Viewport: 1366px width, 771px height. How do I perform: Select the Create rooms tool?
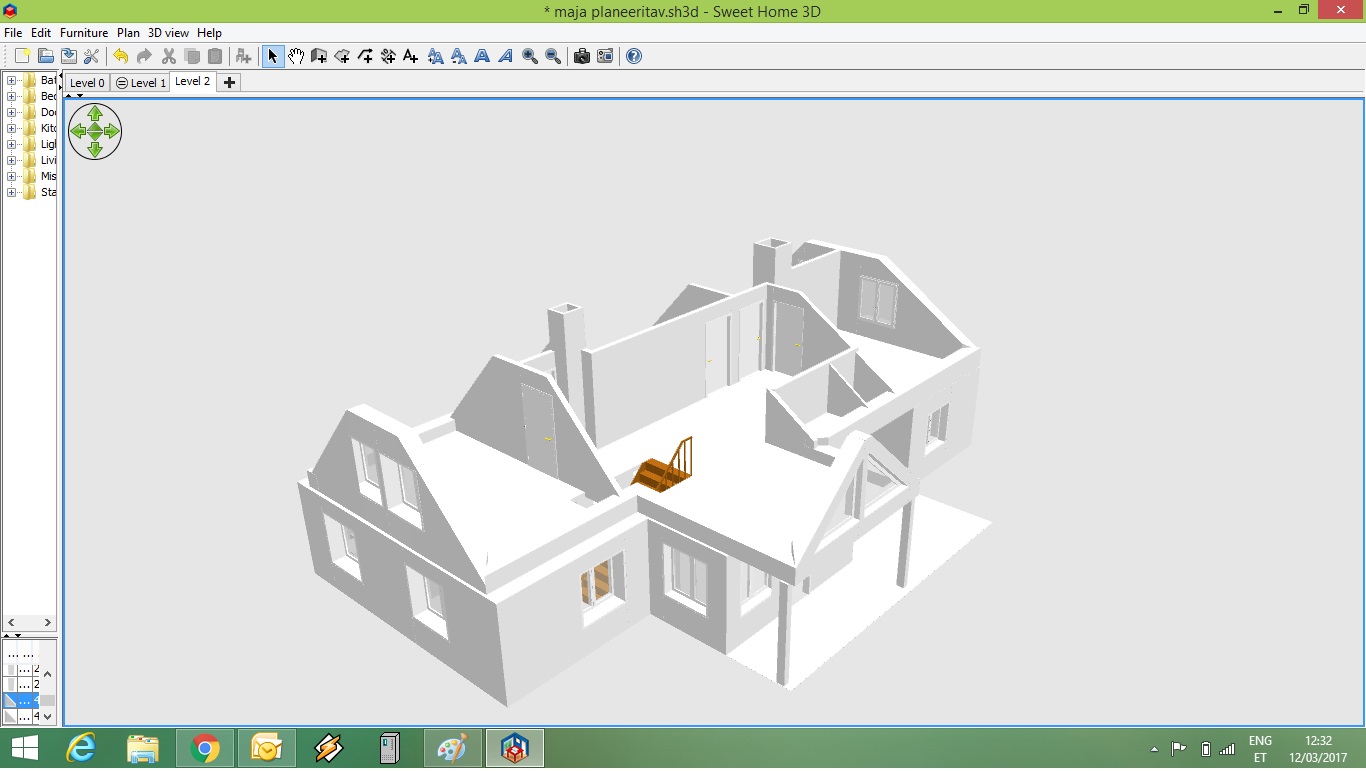click(342, 57)
